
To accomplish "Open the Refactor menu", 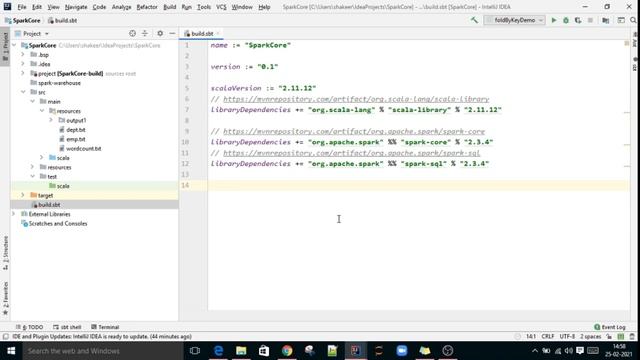I will pyautogui.click(x=147, y=7).
